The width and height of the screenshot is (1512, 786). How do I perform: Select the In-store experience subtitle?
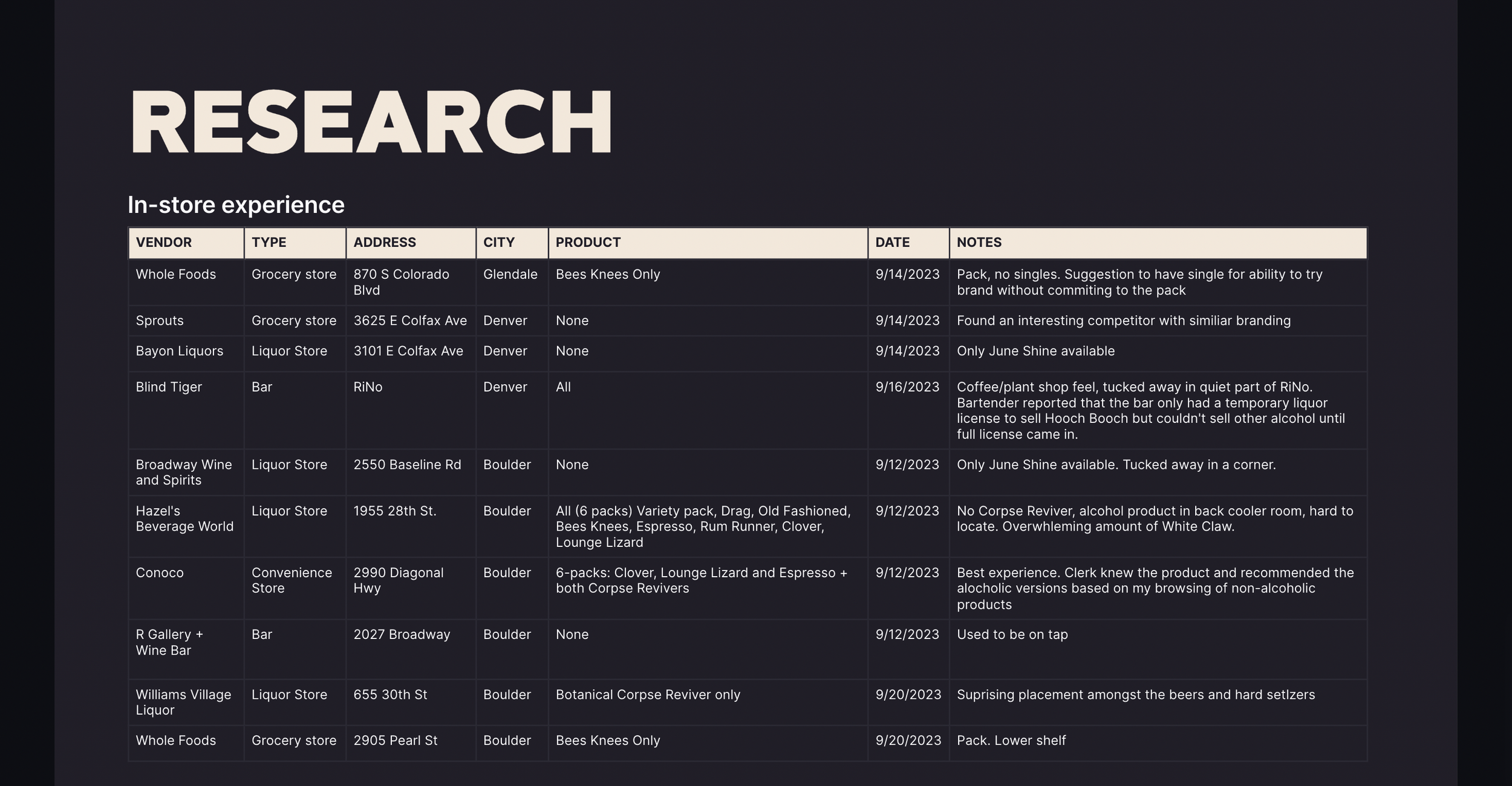pos(236,205)
